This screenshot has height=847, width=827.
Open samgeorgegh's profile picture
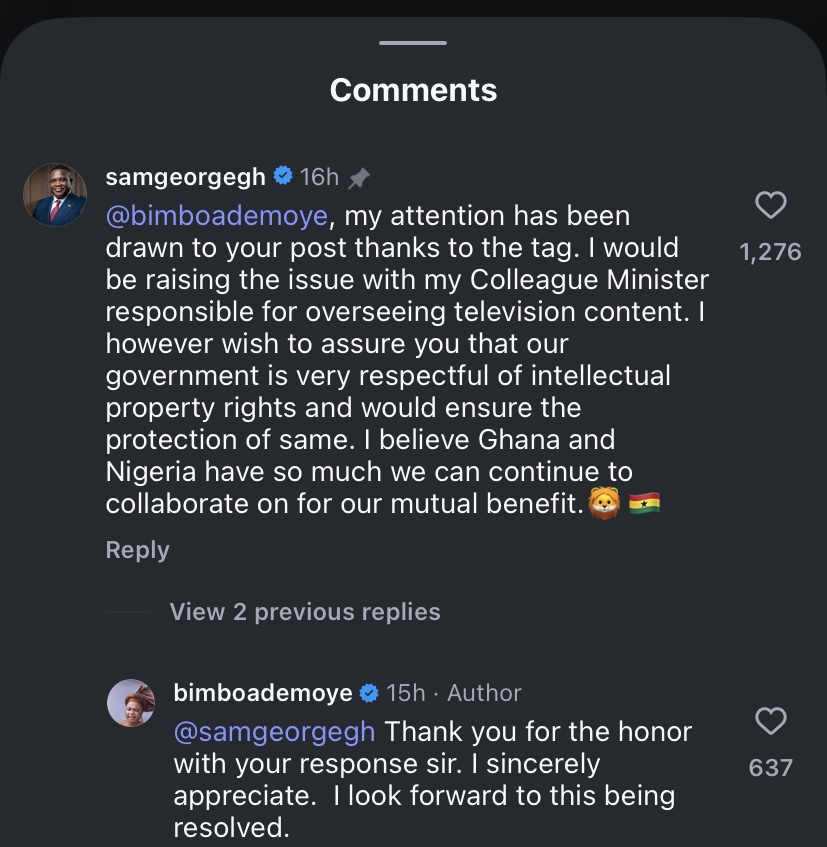(x=55, y=194)
